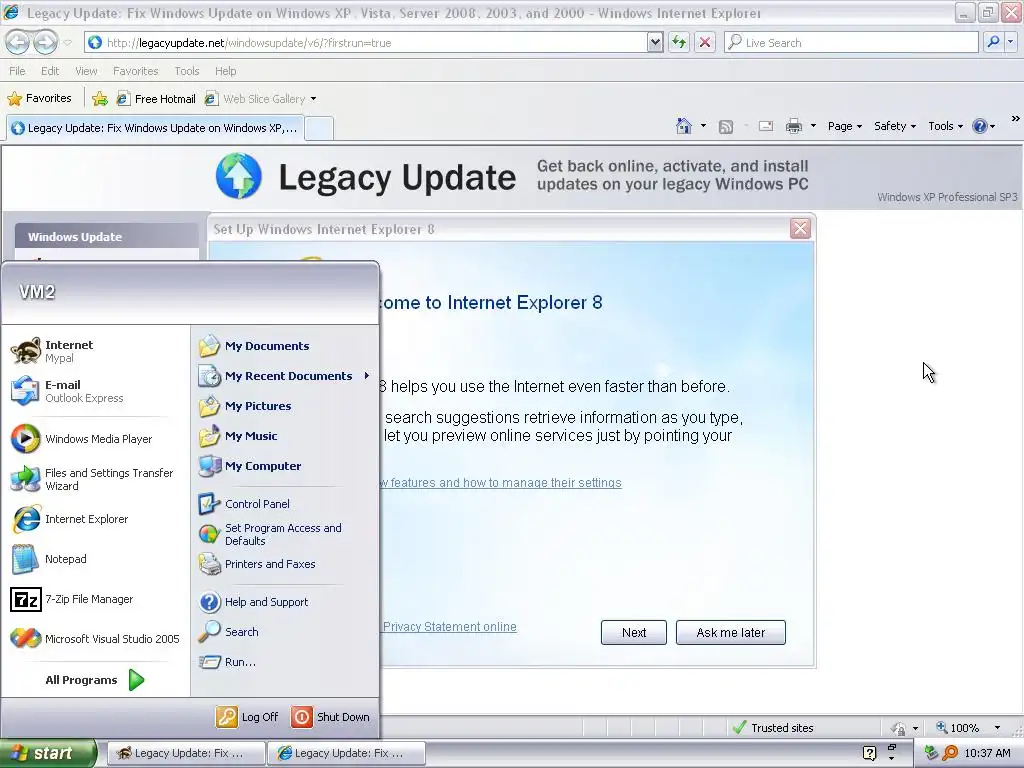Click Next in IE8 setup dialog
This screenshot has height=768, width=1024.
tap(633, 632)
